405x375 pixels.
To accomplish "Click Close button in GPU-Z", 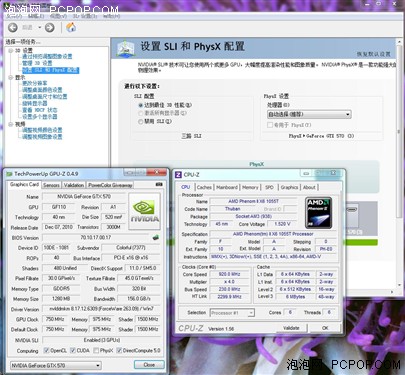I will pyautogui.click(x=149, y=365).
